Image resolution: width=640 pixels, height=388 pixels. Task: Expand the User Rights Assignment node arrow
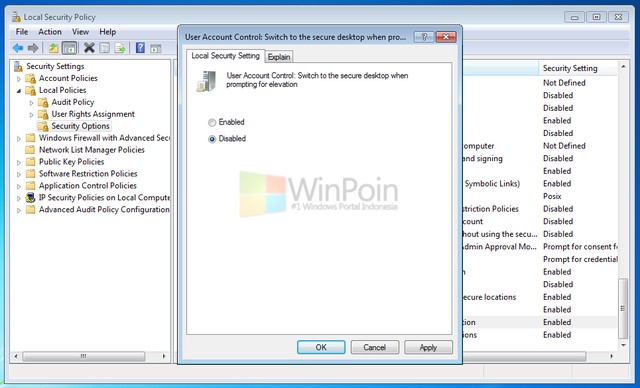click(x=31, y=115)
